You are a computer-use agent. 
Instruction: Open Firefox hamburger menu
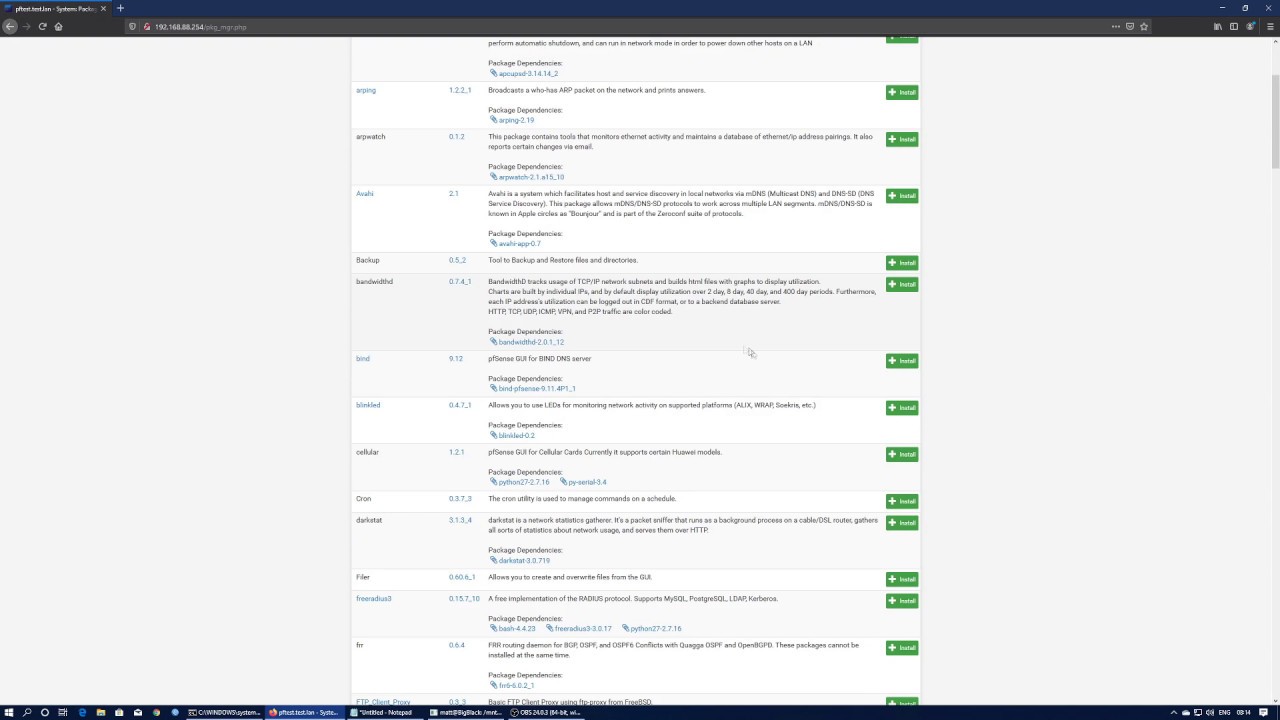click(1268, 27)
